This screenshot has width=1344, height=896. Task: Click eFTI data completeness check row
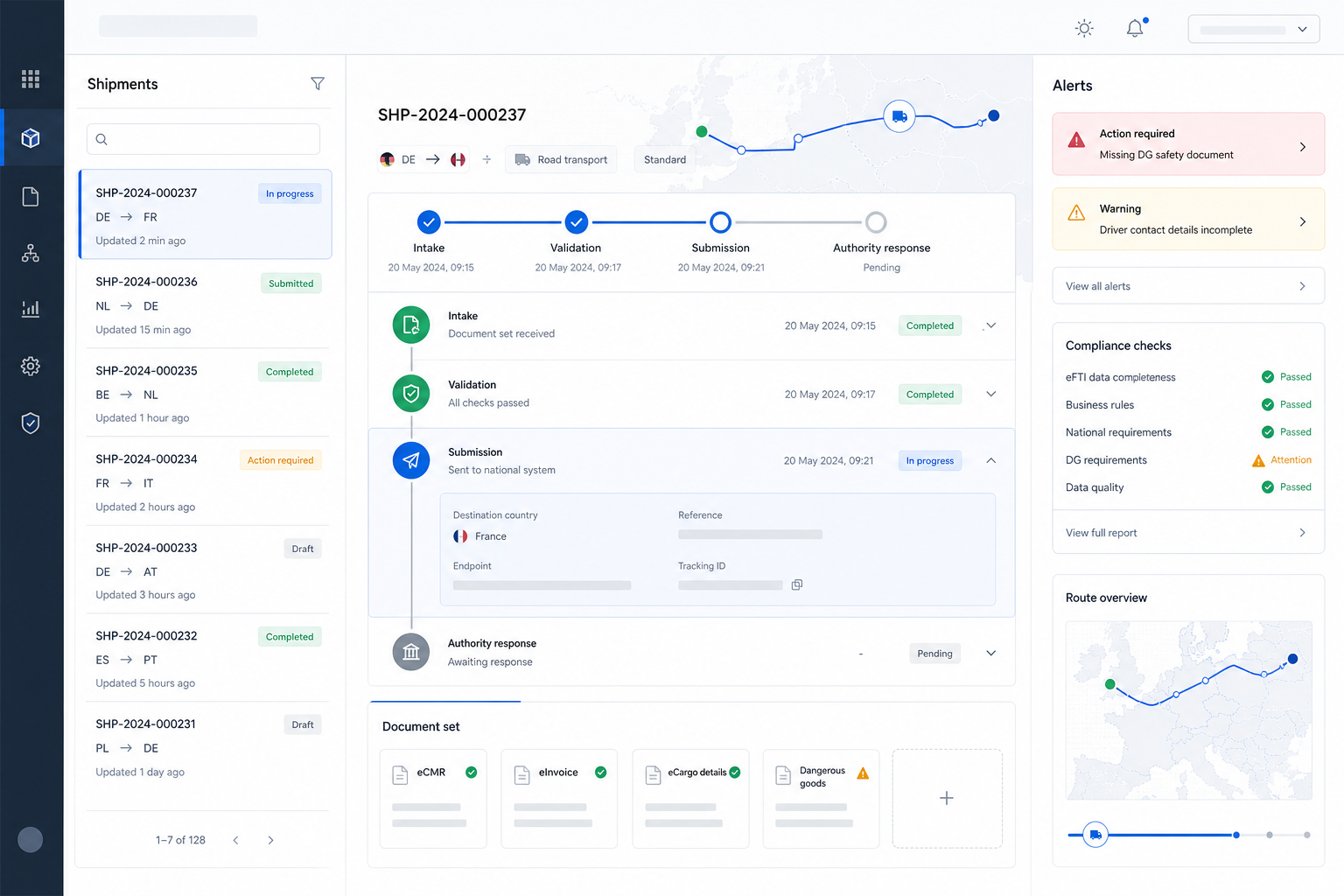1188,377
